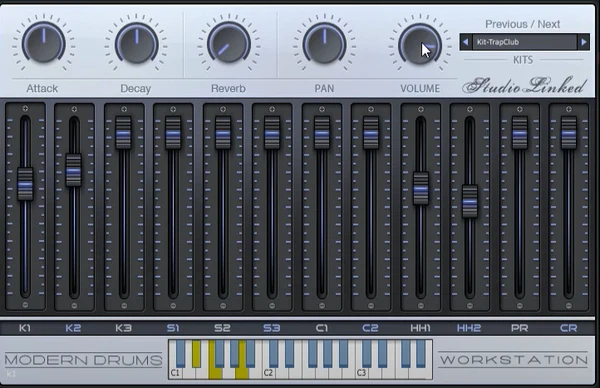Click the PAN knob
Image resolution: width=600 pixels, height=388 pixels.
(x=324, y=43)
